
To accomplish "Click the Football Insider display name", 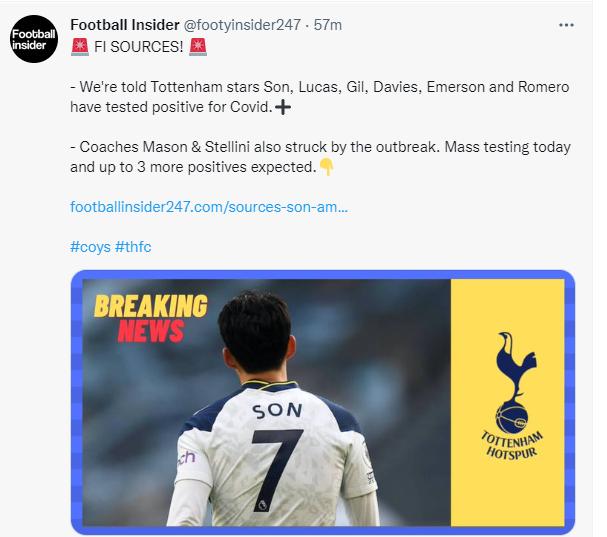I will [125, 25].
